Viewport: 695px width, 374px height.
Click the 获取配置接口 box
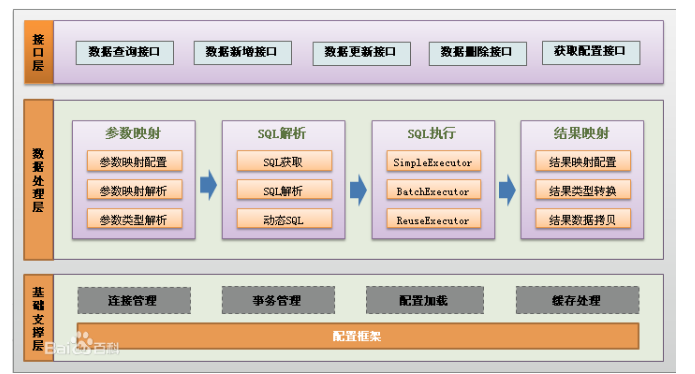591,53
